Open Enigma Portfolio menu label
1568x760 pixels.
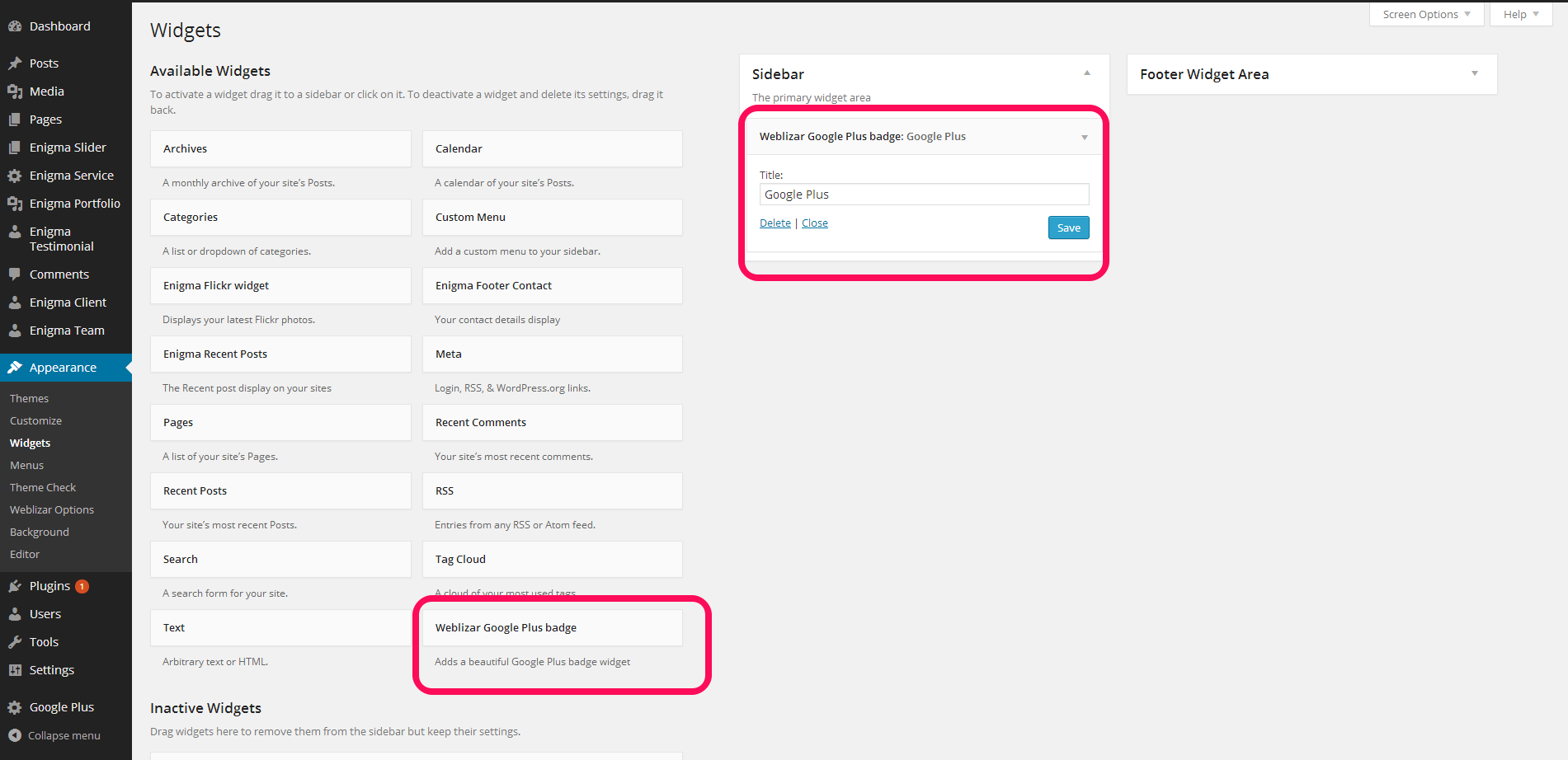pyautogui.click(x=75, y=204)
